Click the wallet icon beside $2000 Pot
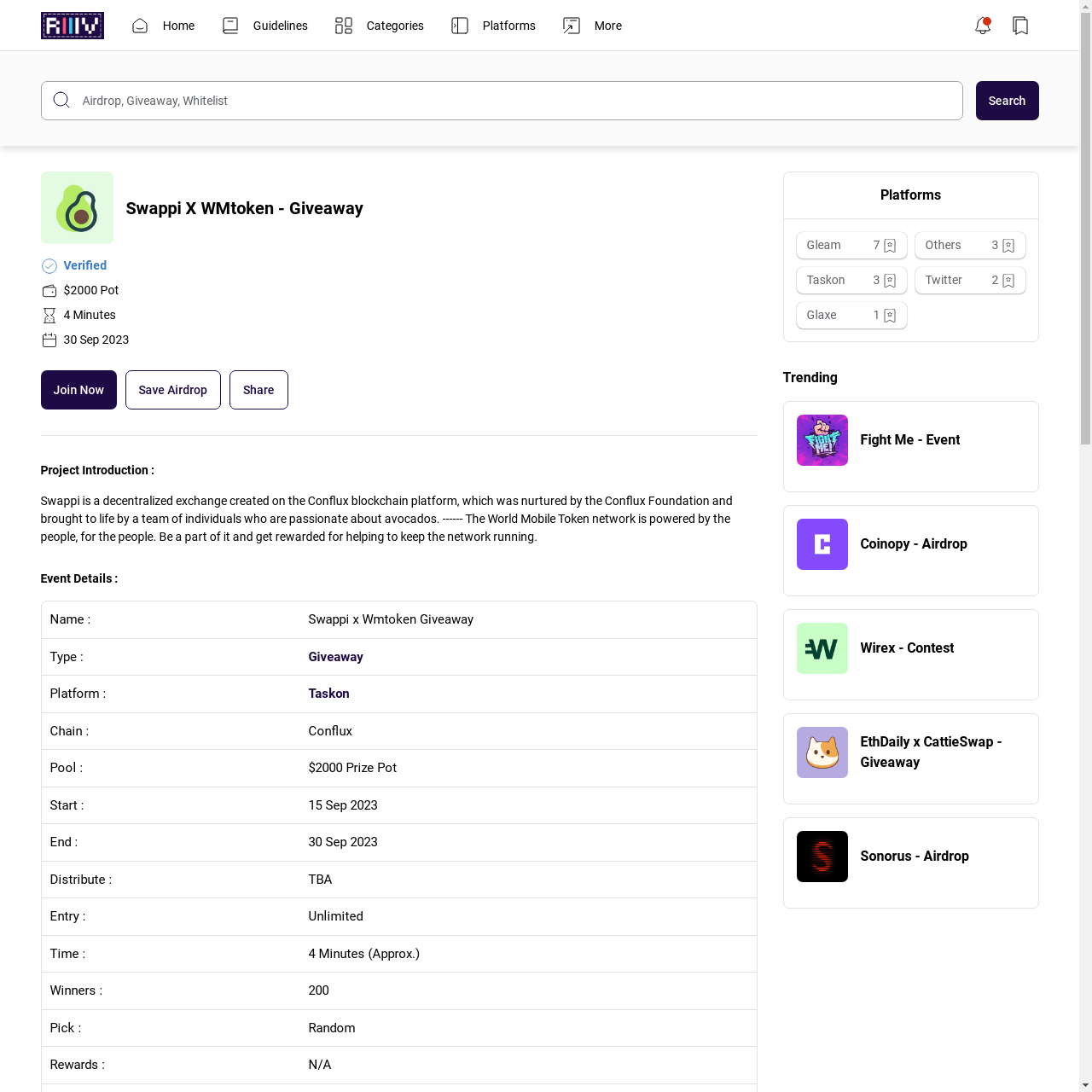The image size is (1092, 1092). click(49, 291)
